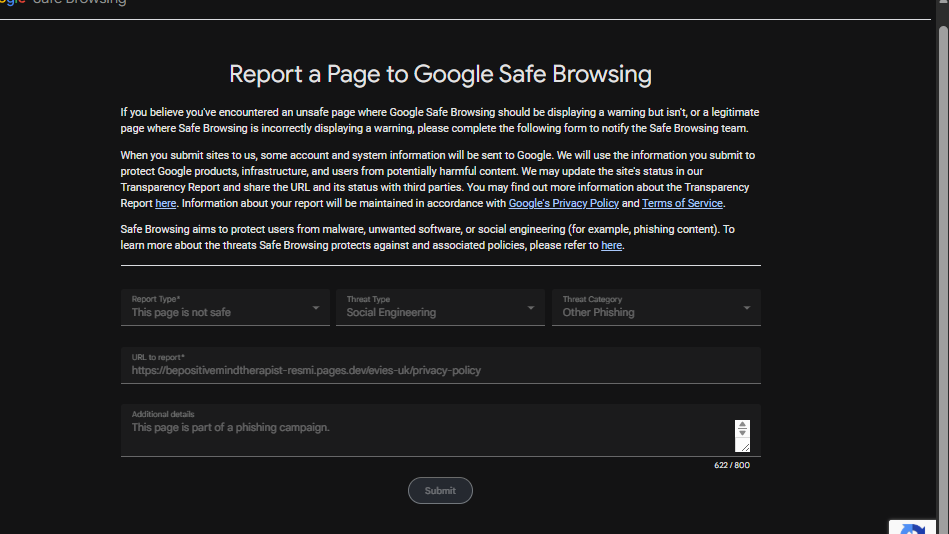The width and height of the screenshot is (949, 534).
Task: Click the URL to report field
Action: [441, 365]
